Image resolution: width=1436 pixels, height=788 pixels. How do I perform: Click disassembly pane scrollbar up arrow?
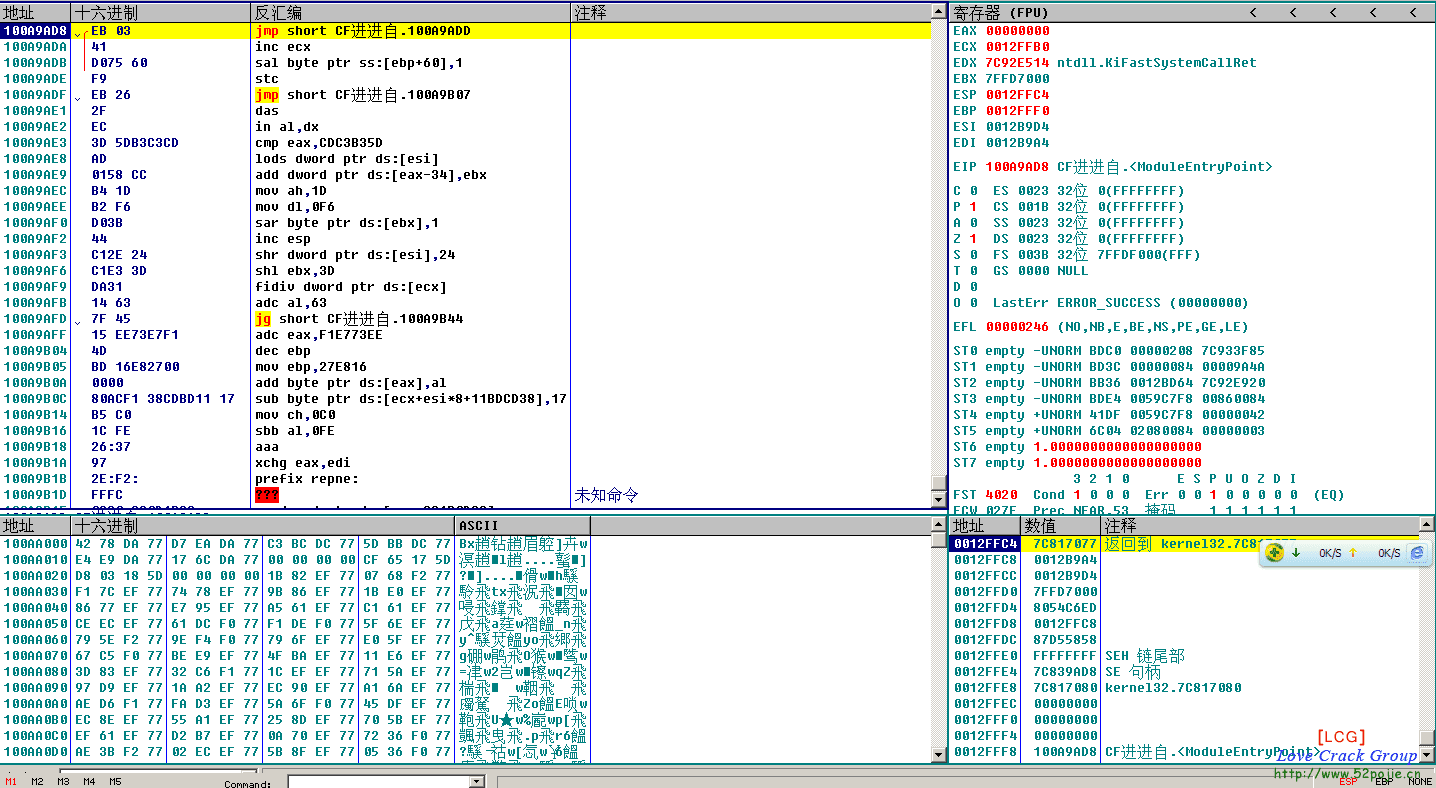(938, 12)
